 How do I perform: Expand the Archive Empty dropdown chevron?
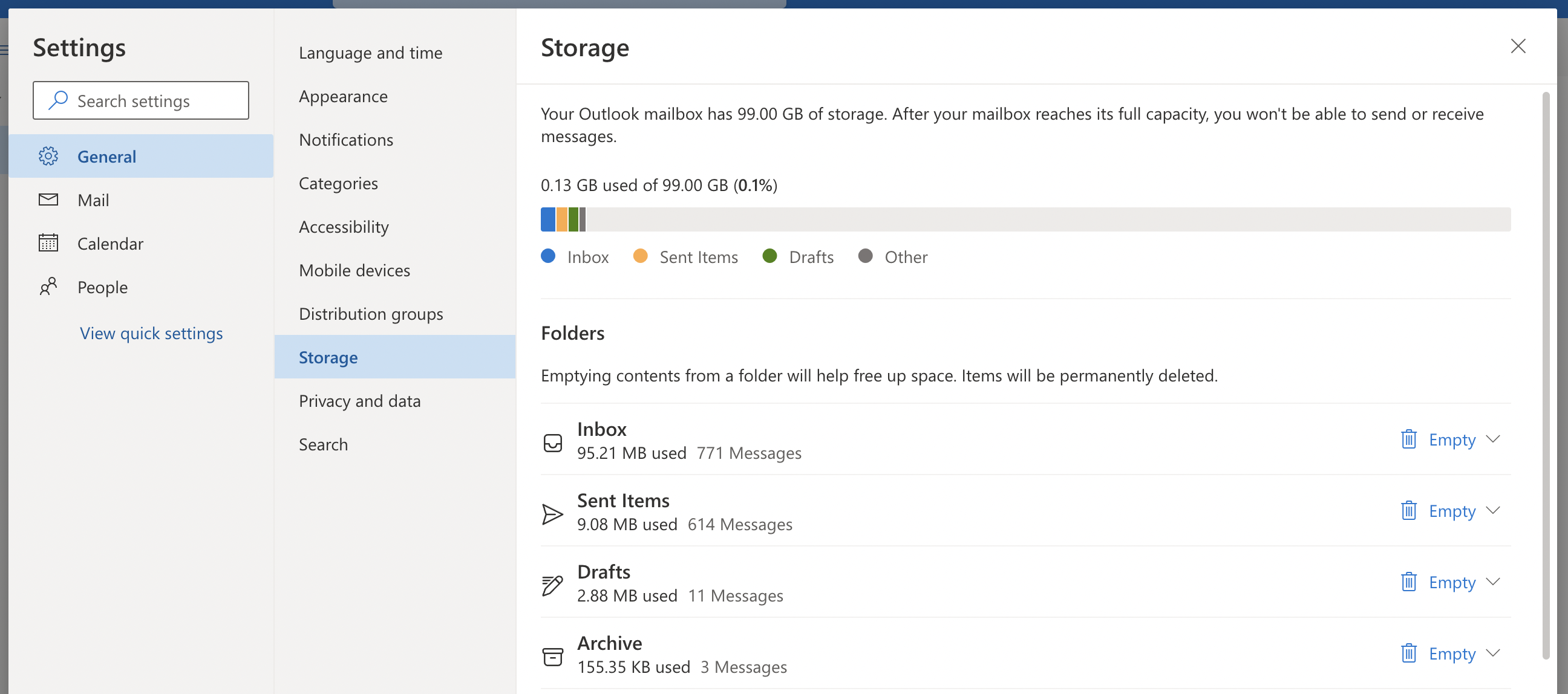coord(1493,653)
